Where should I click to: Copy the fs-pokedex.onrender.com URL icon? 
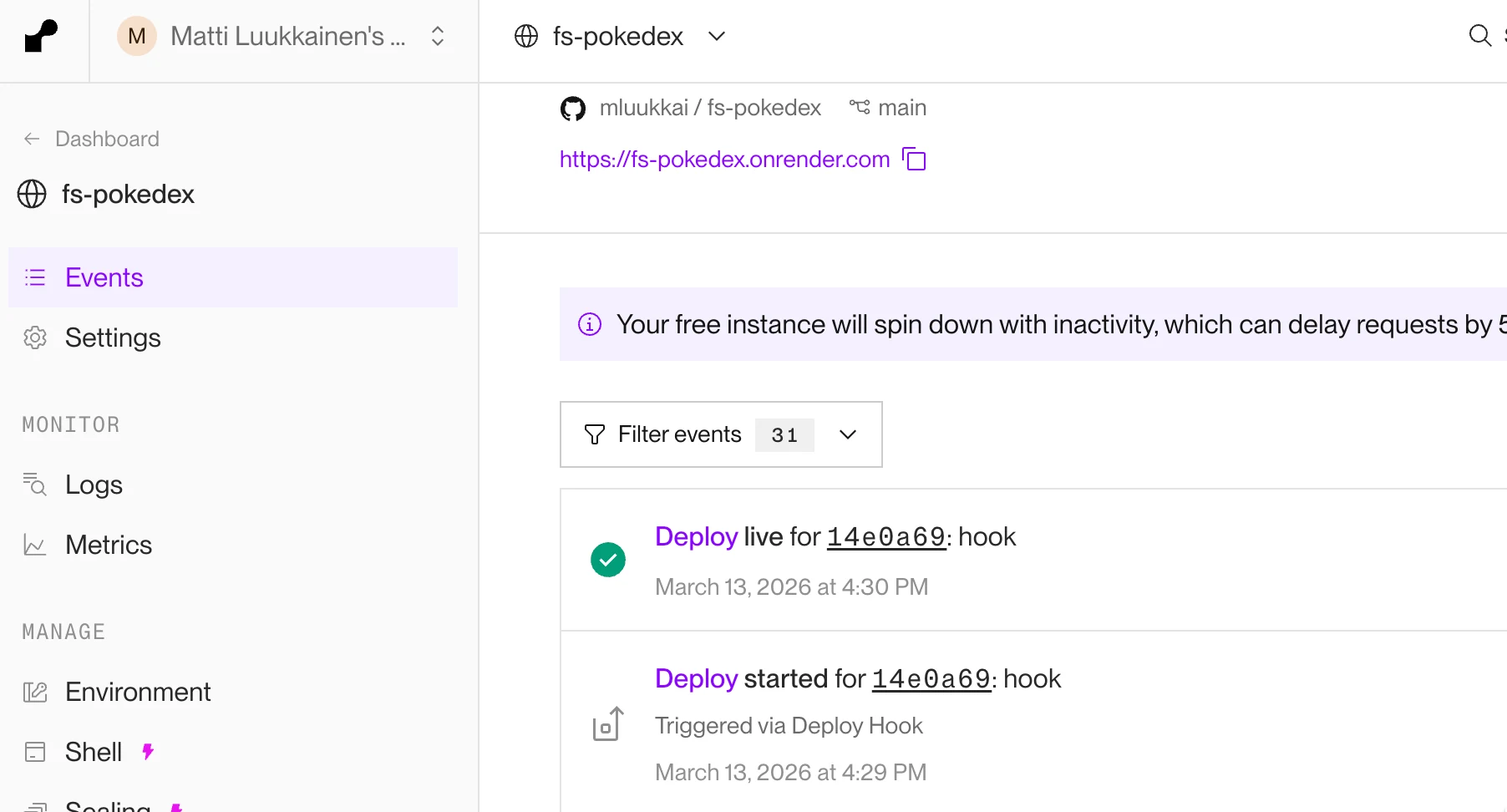[915, 159]
